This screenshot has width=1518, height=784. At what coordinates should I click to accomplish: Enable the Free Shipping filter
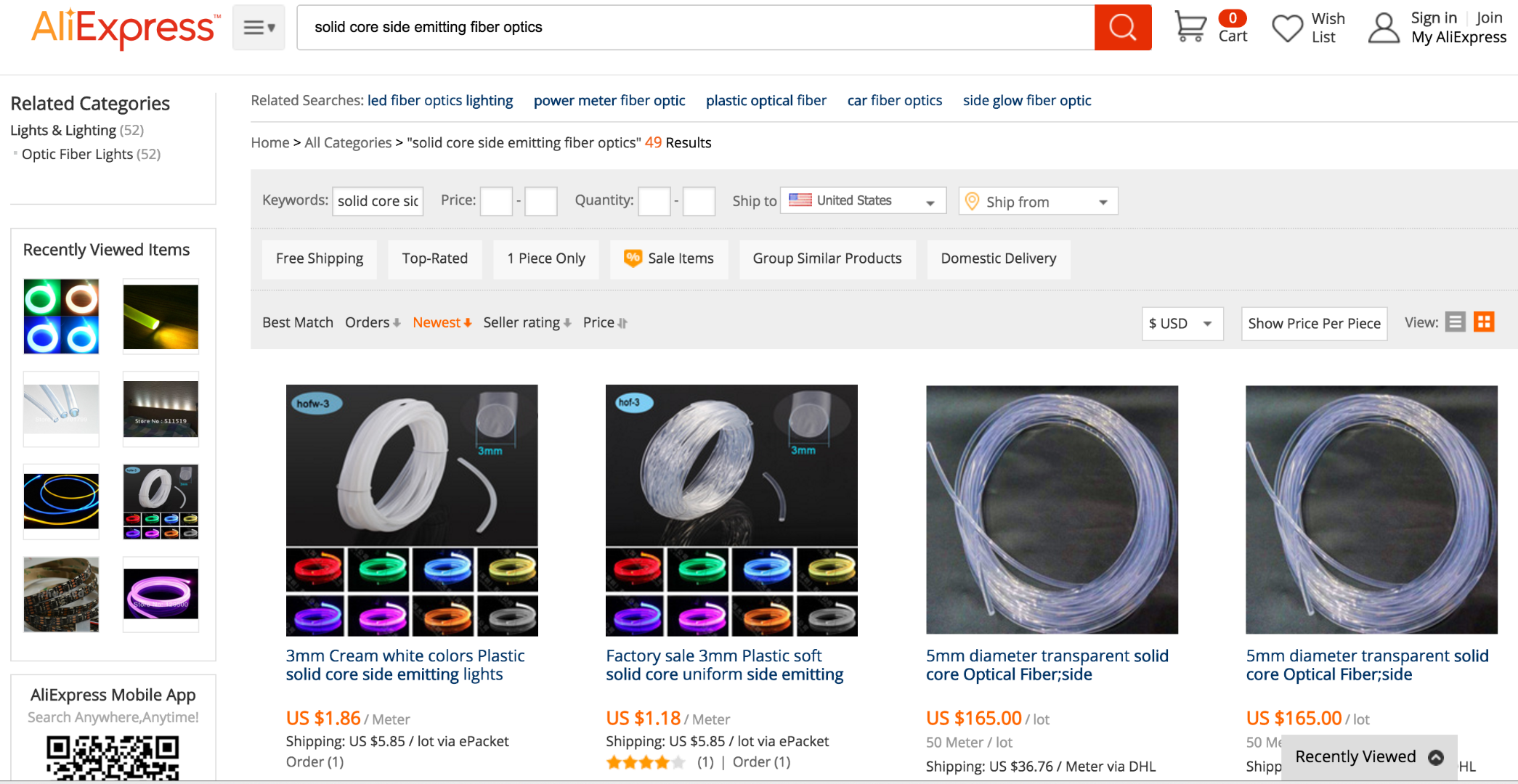(319, 258)
